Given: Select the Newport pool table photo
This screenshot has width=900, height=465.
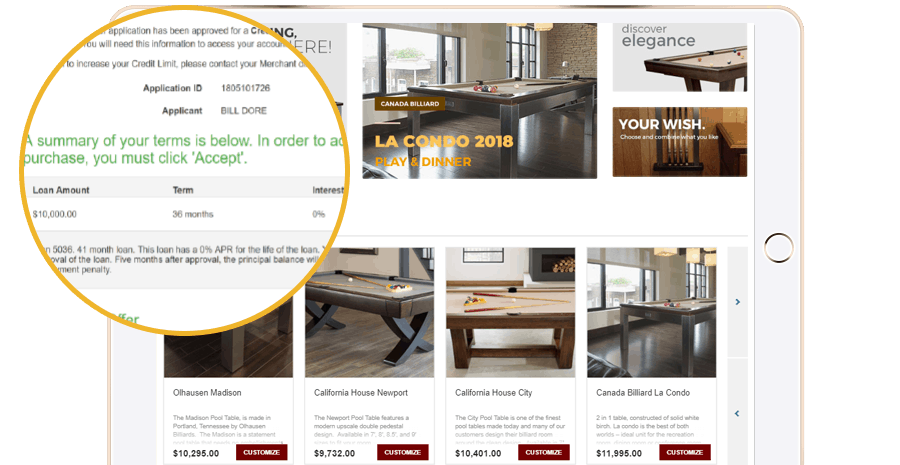Looking at the screenshot, I should [370, 312].
